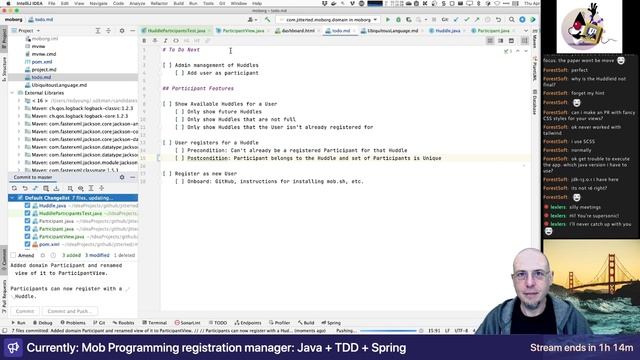Switch to editor-only view in the markdown editor
The width and height of the screenshot is (640, 360).
[490, 41]
